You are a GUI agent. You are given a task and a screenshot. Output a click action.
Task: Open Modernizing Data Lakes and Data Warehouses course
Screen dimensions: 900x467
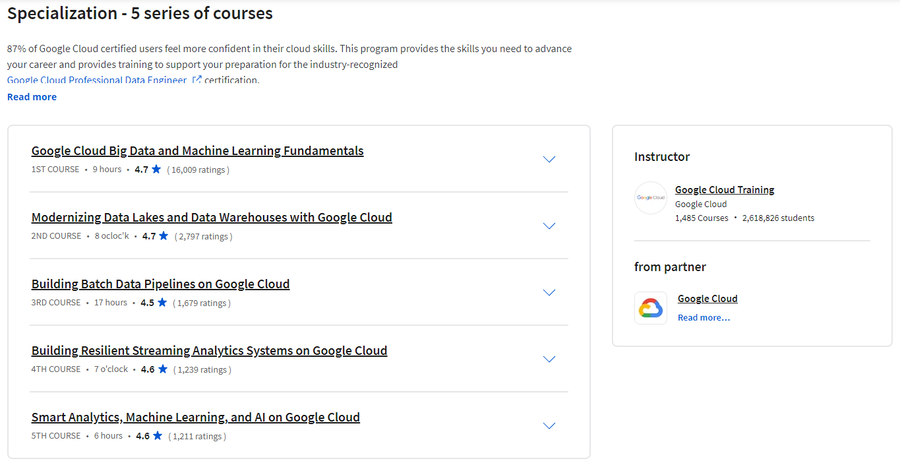point(212,217)
